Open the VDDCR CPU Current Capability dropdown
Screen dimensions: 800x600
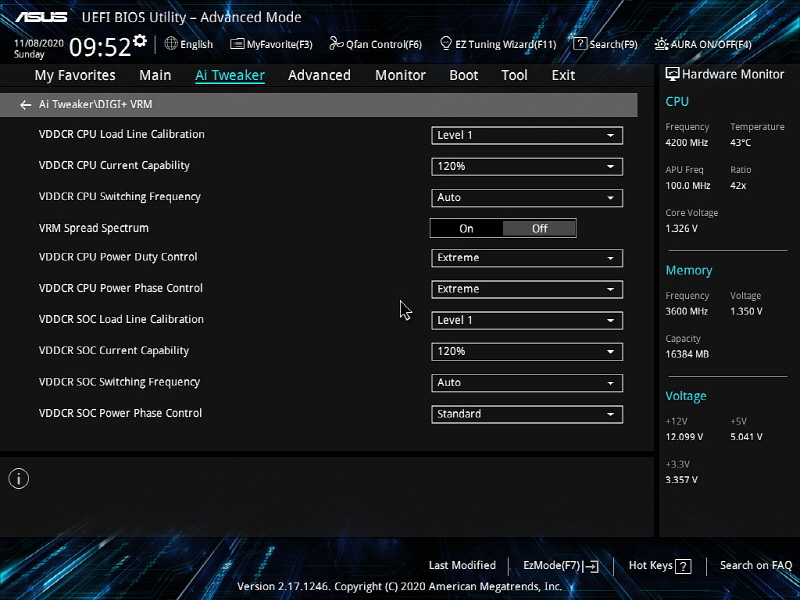(527, 166)
